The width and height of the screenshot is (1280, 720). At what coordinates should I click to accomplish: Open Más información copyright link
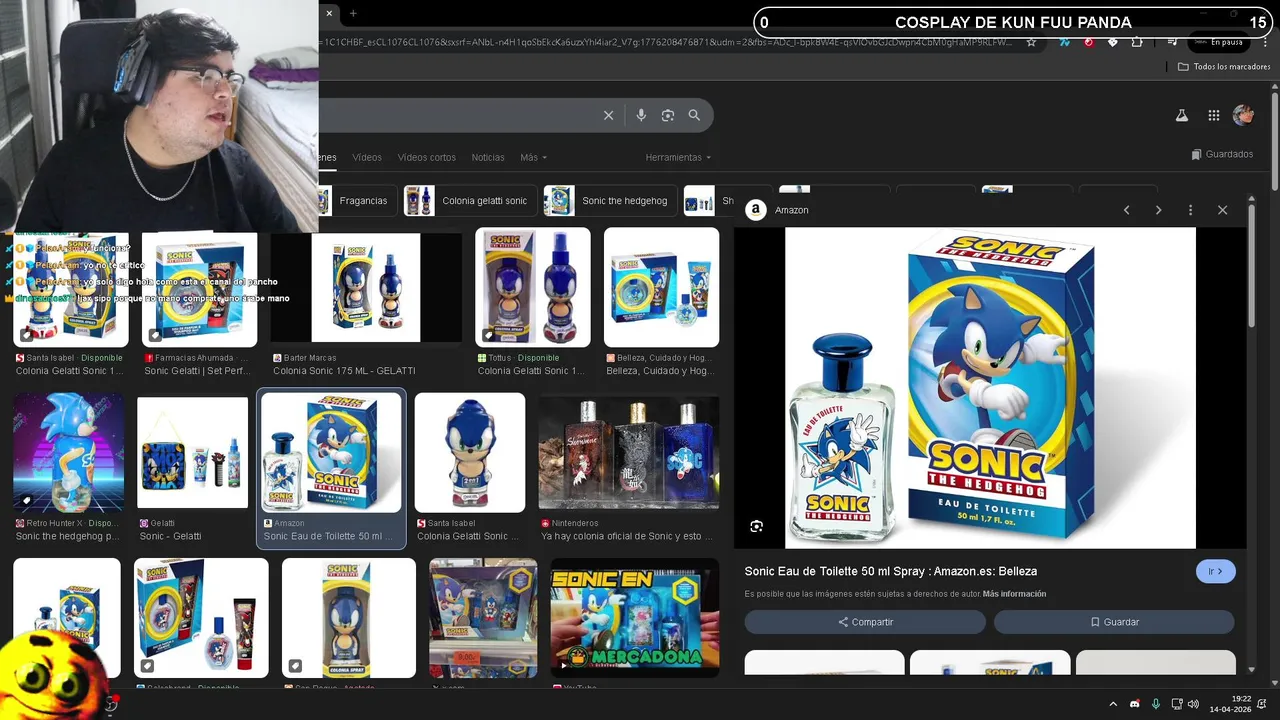coord(1014,594)
